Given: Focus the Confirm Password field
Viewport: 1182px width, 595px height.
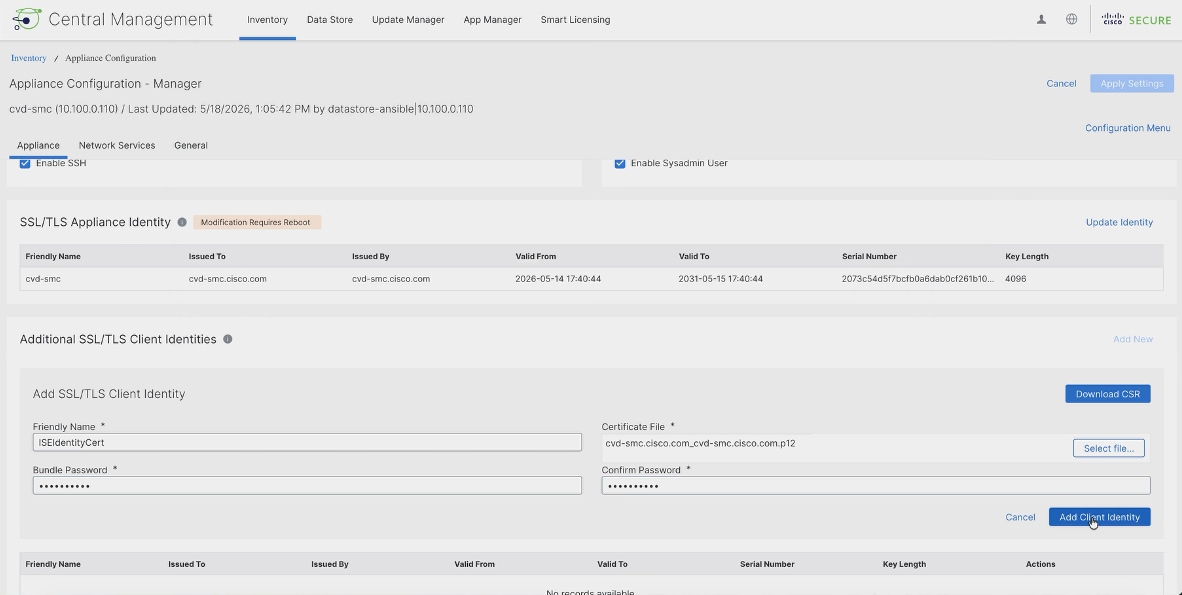Looking at the screenshot, I should (x=876, y=486).
